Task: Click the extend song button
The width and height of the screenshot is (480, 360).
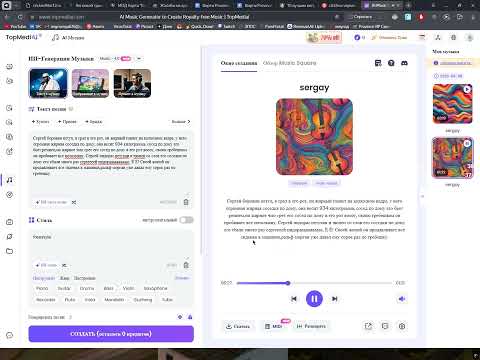Action: tap(311, 326)
